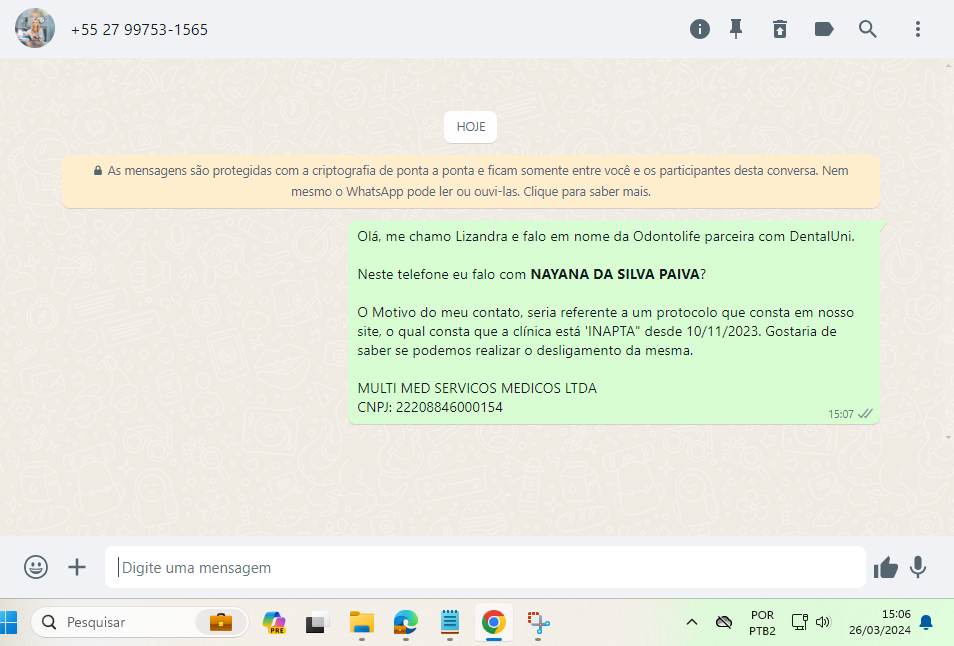Click the CNPJ: 22208846000154 line
Image resolution: width=954 pixels, height=646 pixels.
(x=430, y=407)
